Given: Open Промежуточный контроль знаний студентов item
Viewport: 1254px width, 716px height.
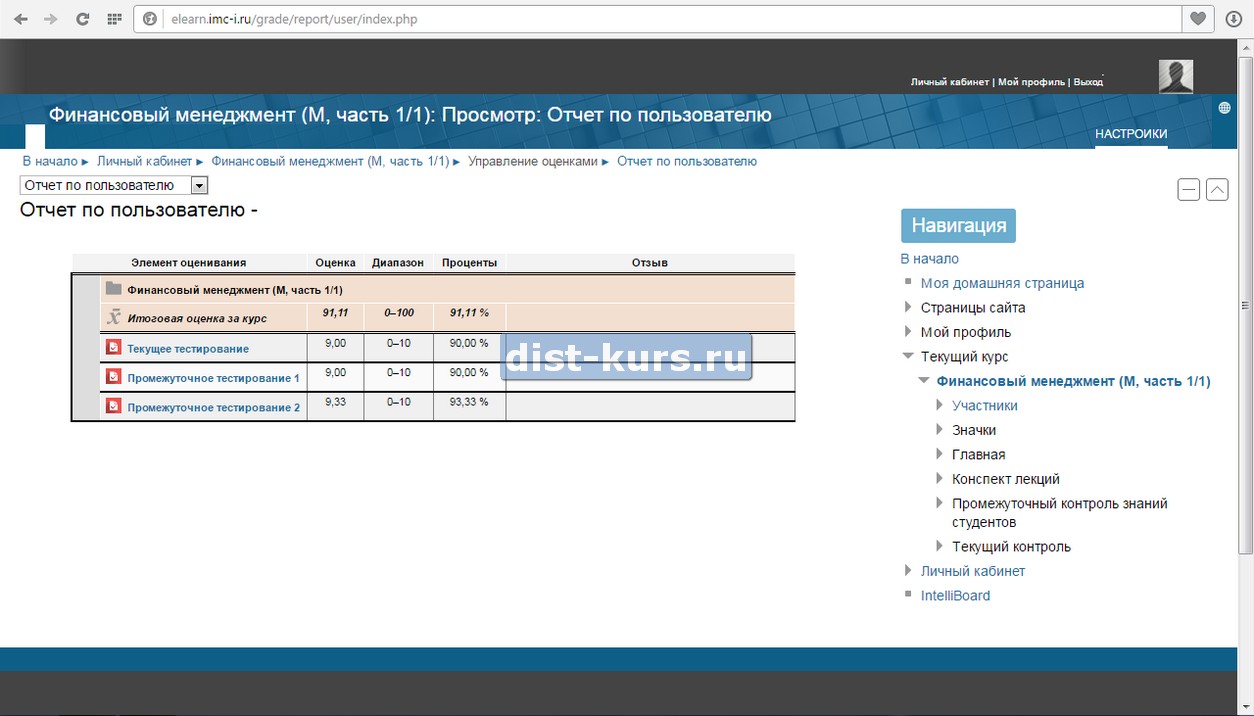Looking at the screenshot, I should click(x=1060, y=513).
